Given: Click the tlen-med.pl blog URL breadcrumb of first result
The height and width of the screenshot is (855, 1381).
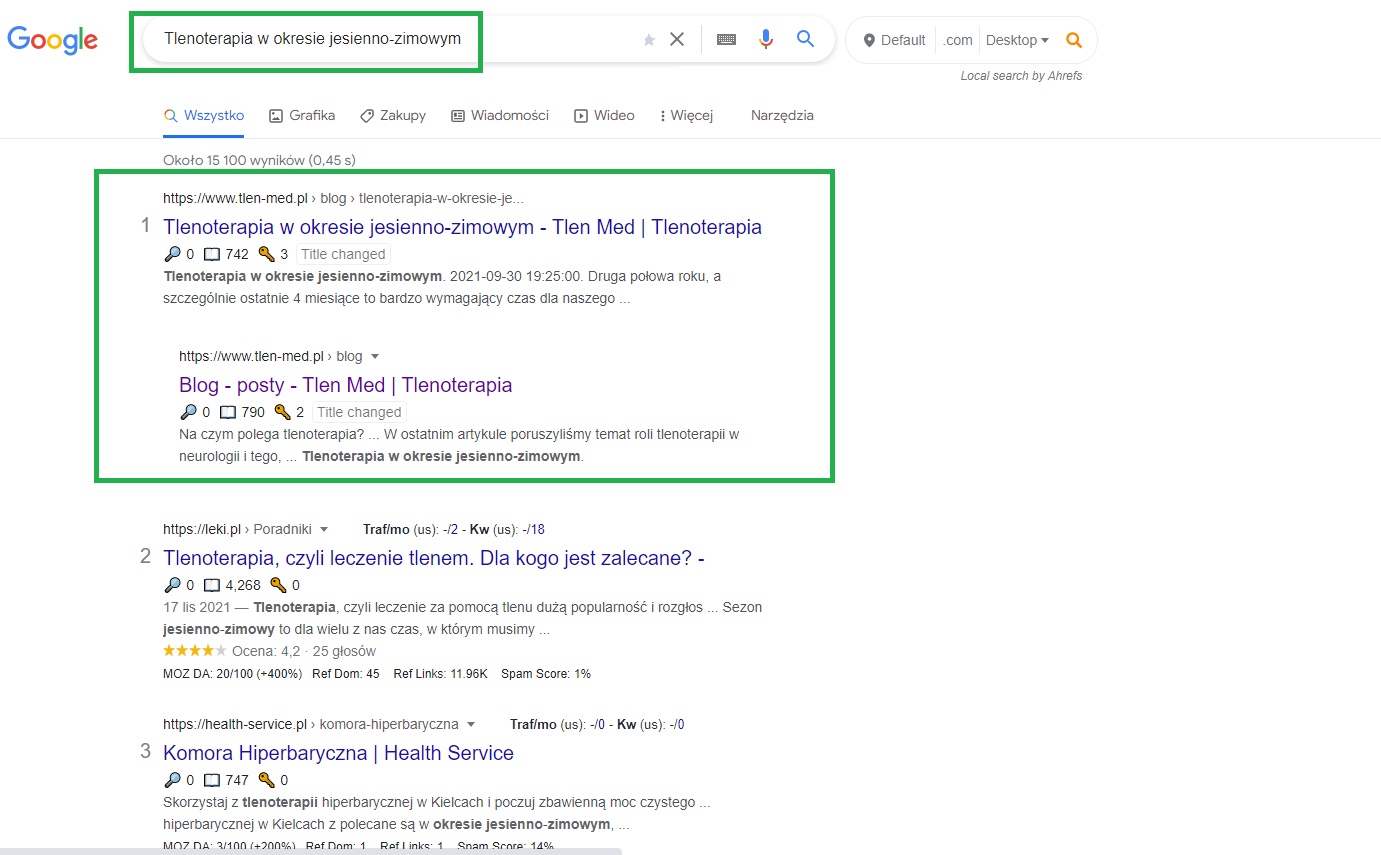Looking at the screenshot, I should (x=343, y=198).
